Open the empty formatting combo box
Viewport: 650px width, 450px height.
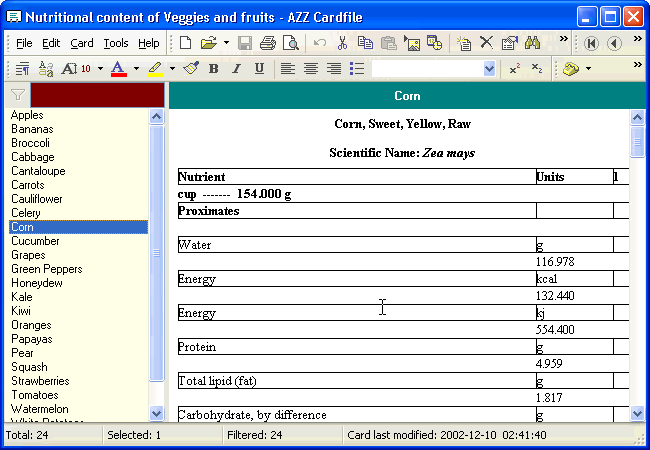coord(434,68)
